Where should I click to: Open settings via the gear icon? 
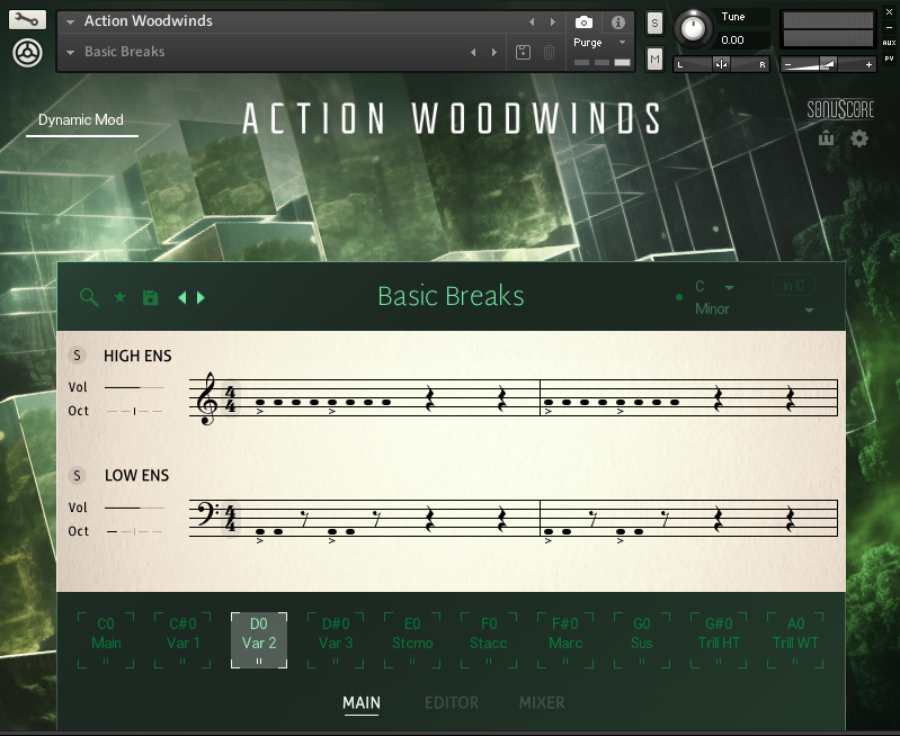(x=858, y=139)
